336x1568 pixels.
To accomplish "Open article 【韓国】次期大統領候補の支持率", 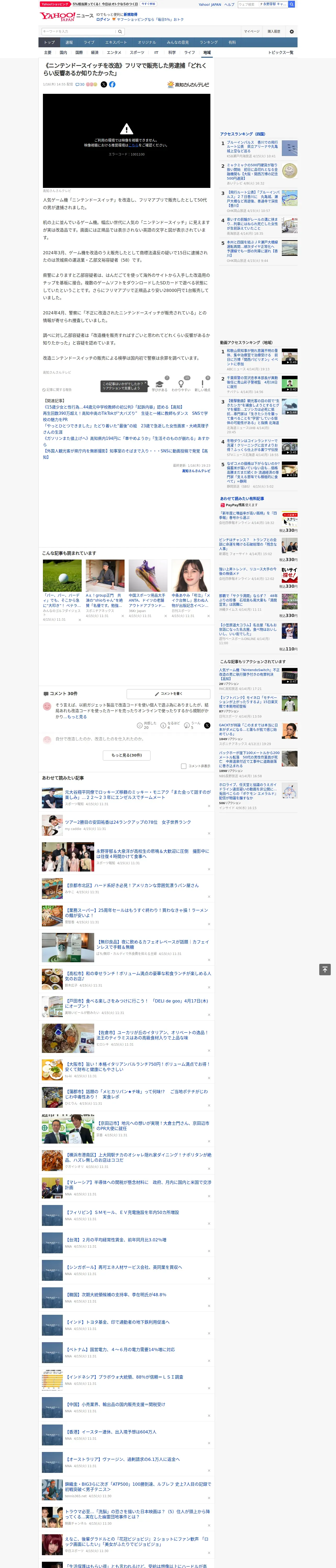I will (116, 1295).
